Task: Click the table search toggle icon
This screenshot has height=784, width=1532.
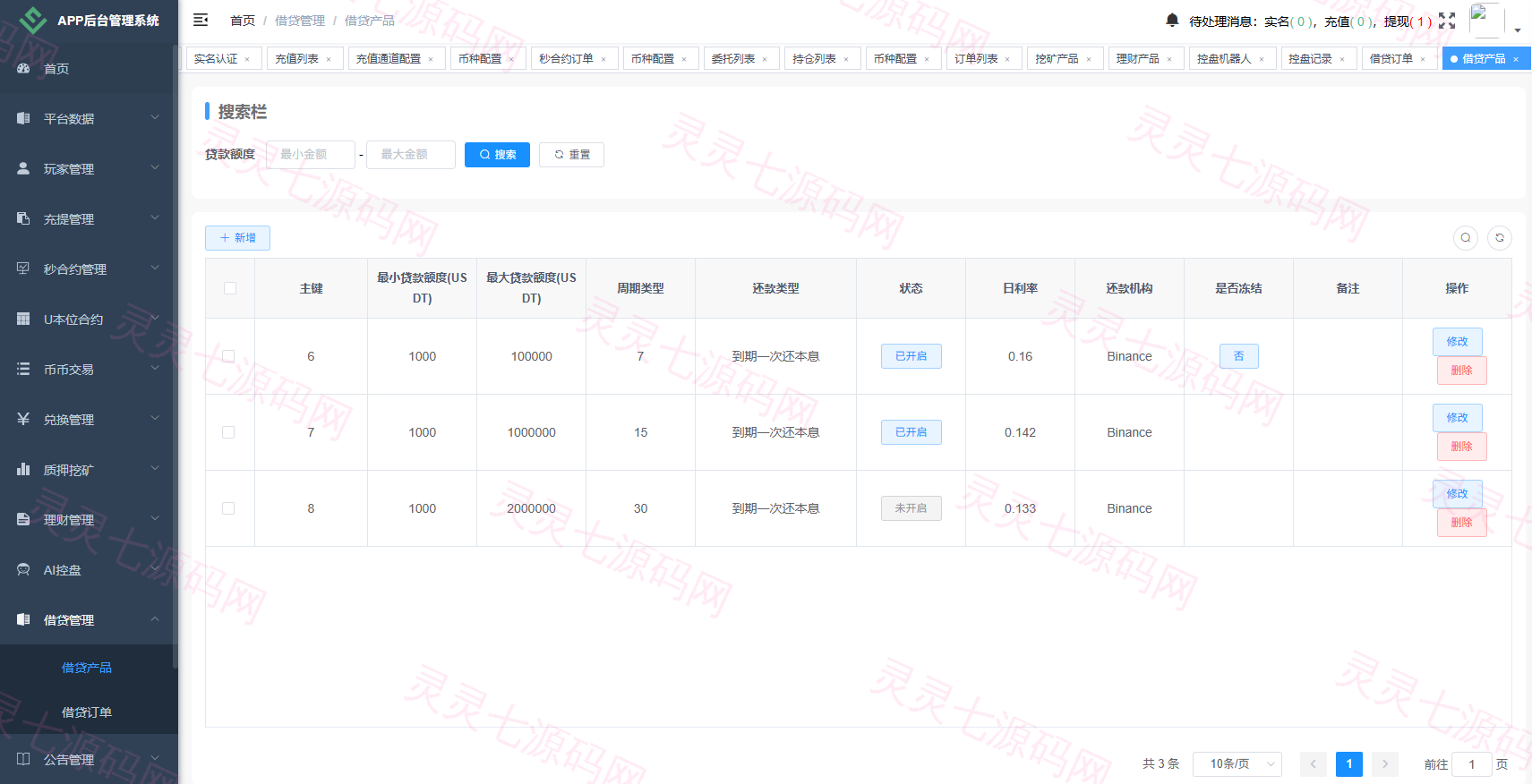Action: tap(1466, 238)
